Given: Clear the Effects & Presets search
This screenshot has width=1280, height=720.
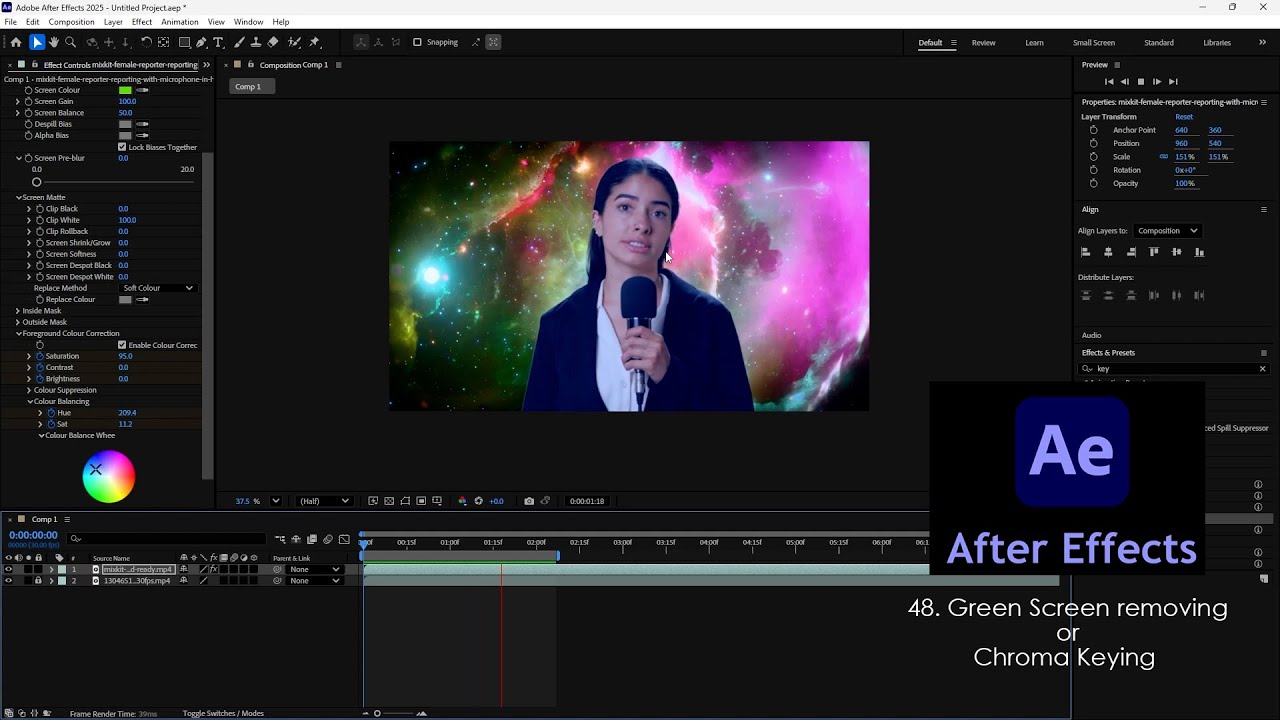Looking at the screenshot, I should pos(1262,369).
